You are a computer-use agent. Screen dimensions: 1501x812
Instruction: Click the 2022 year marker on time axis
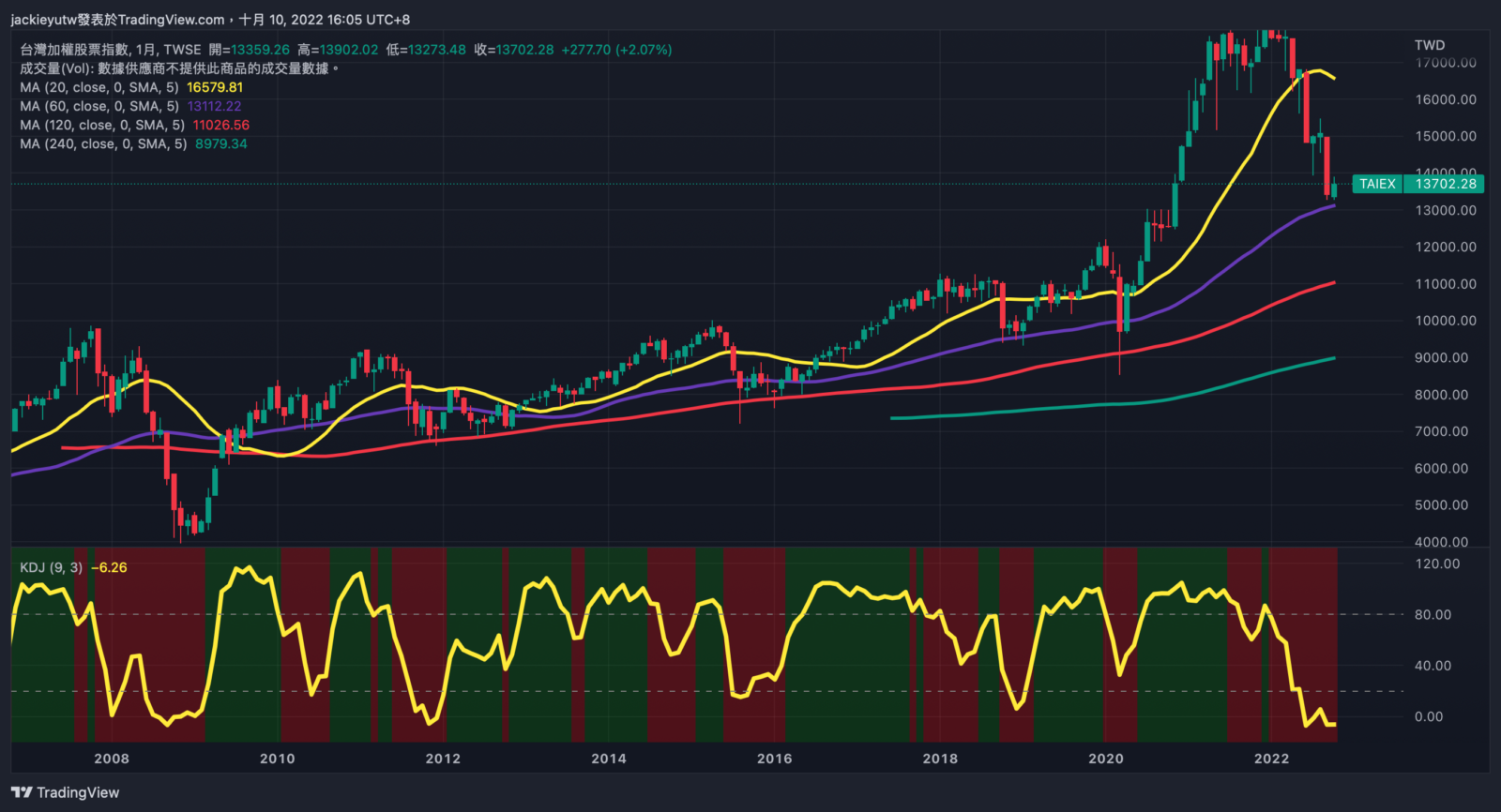point(1271,759)
